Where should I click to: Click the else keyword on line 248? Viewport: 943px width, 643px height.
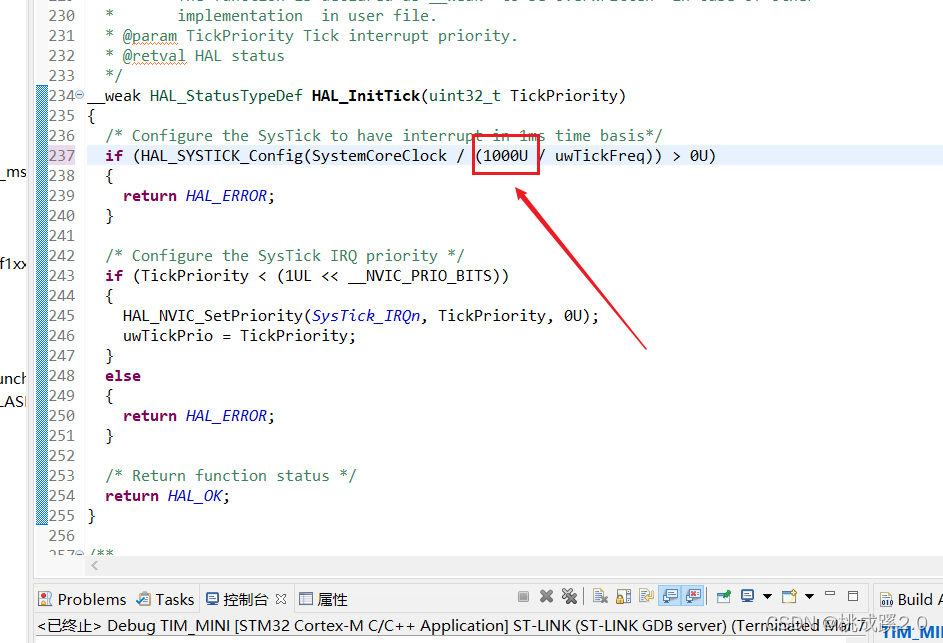[x=123, y=376]
